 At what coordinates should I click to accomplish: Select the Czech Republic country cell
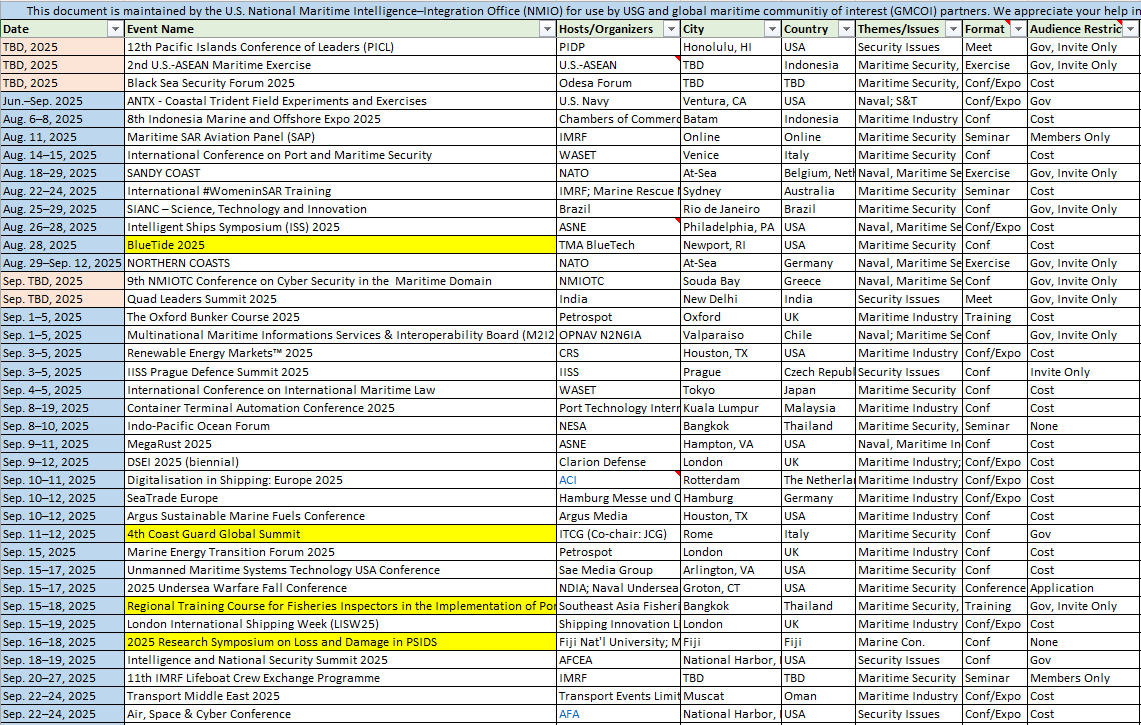pyautogui.click(x=818, y=372)
